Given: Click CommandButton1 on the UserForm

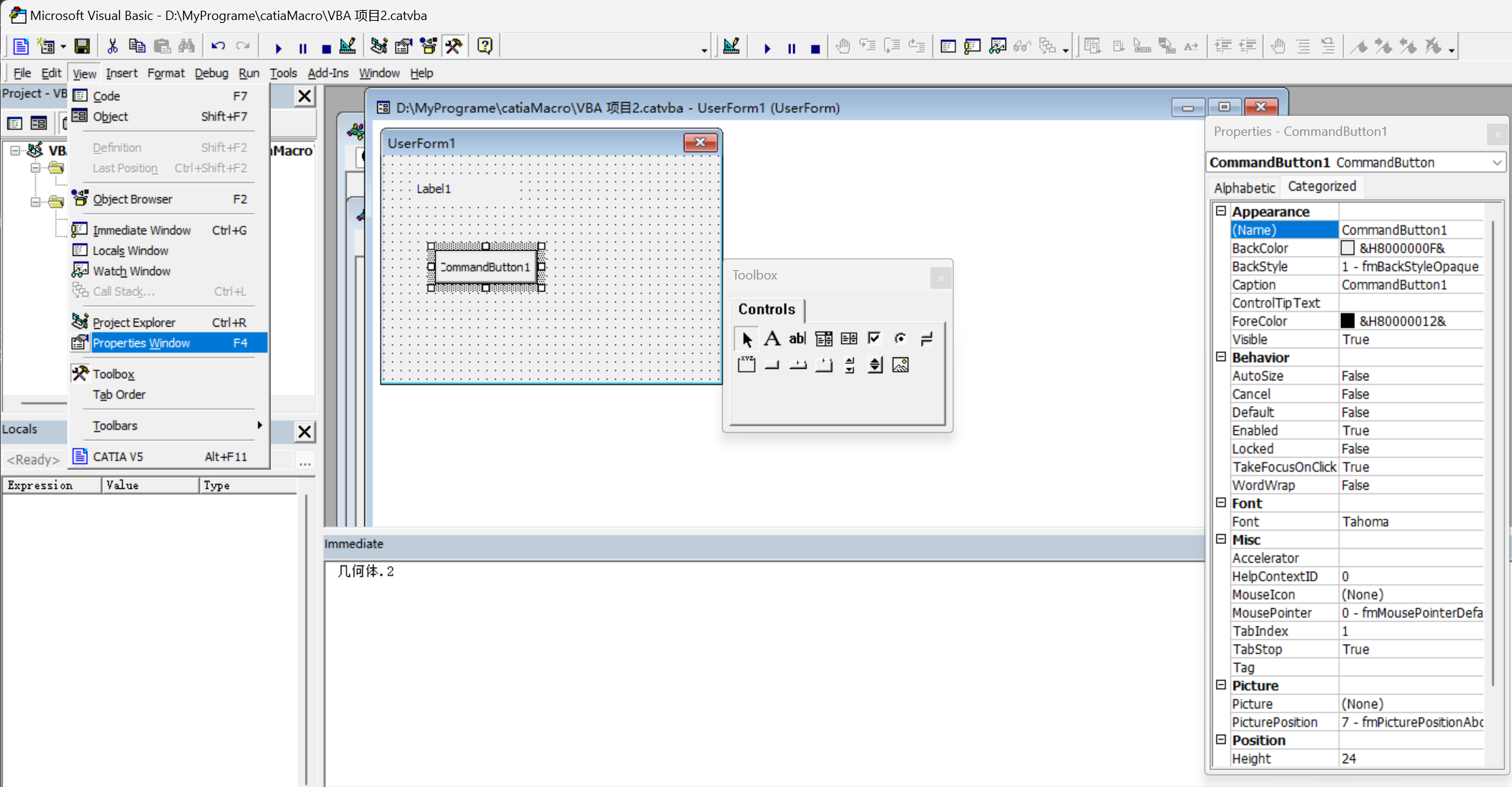Looking at the screenshot, I should tap(486, 267).
